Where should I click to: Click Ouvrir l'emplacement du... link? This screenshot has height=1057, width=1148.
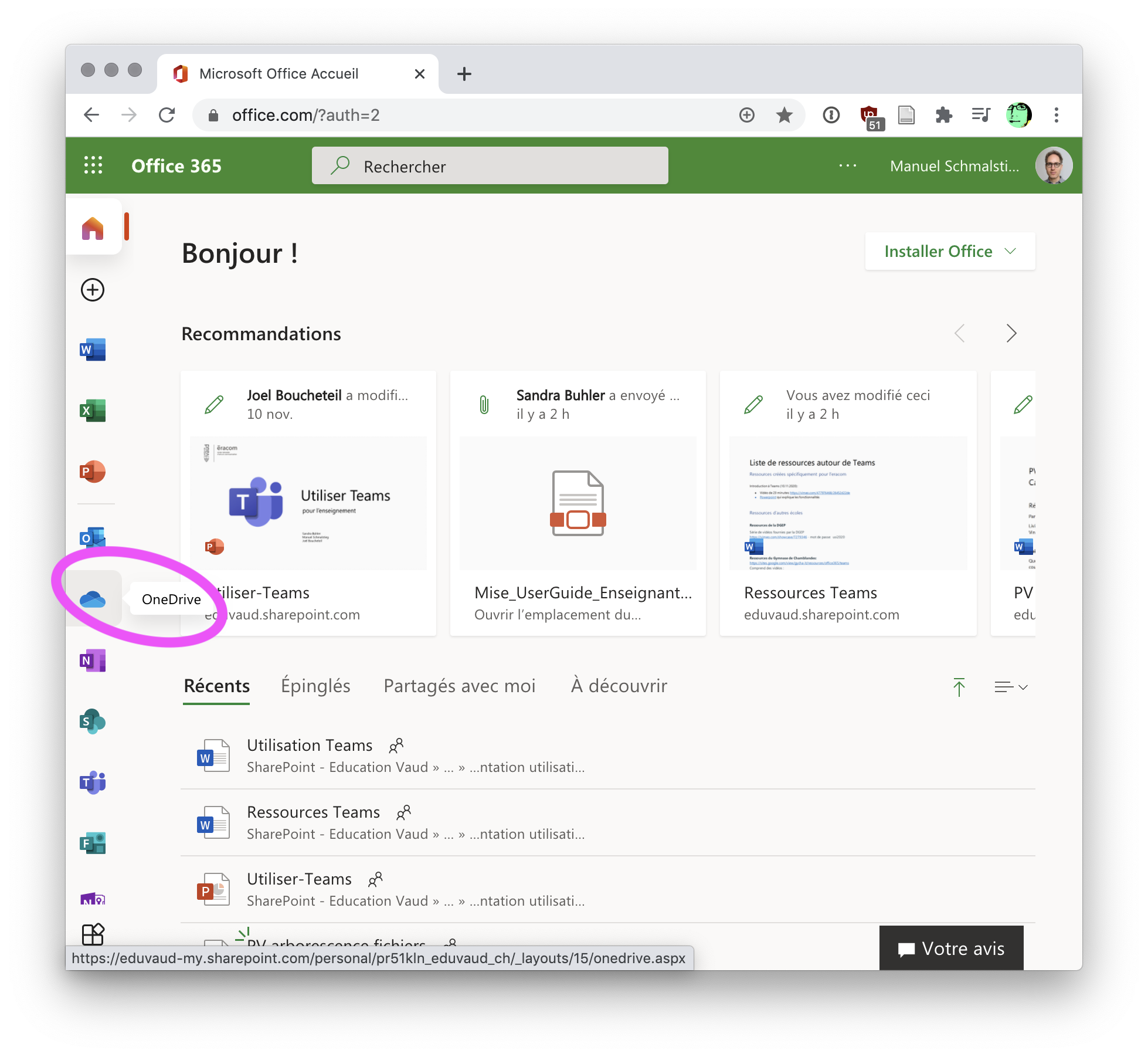click(558, 614)
